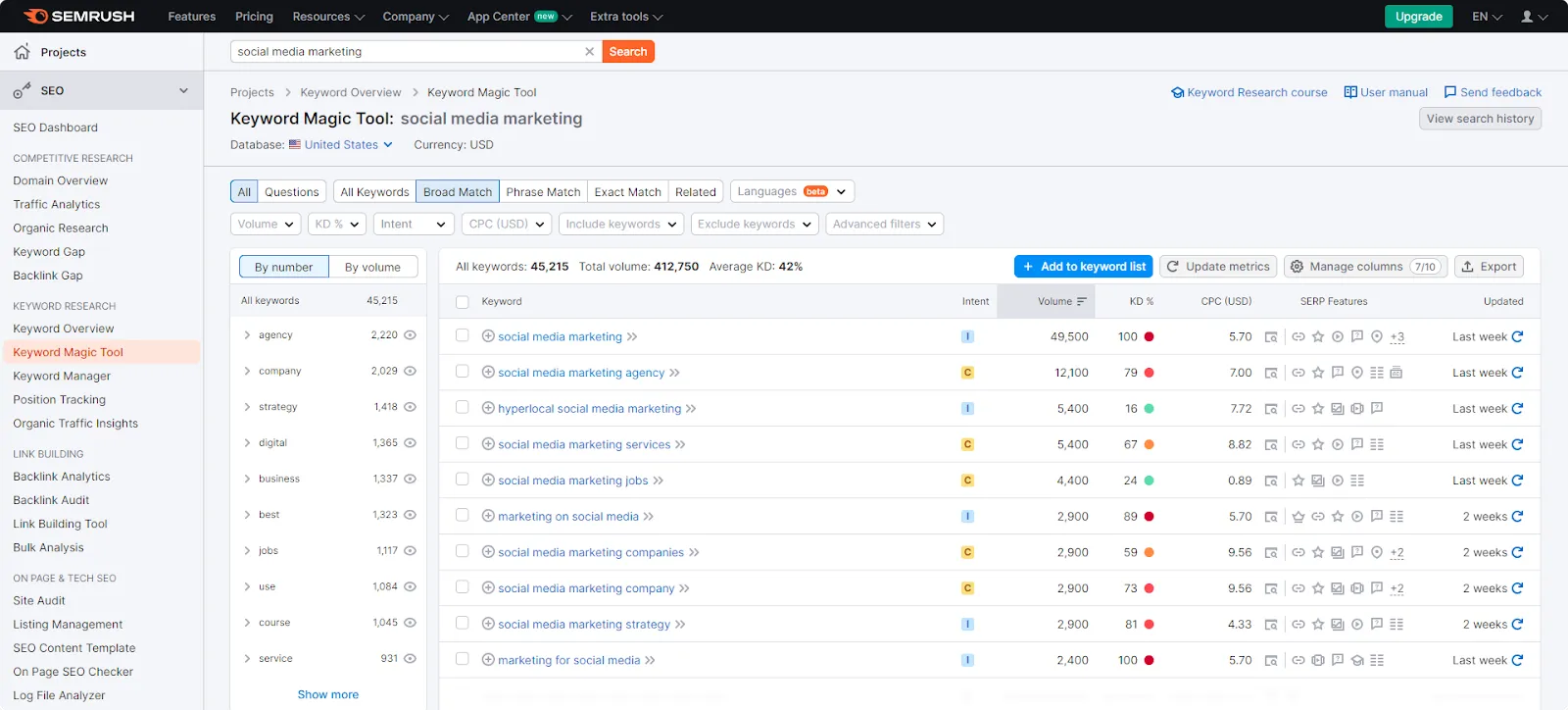Click the Upgrade button
The height and width of the screenshot is (710, 1568).
tap(1418, 17)
